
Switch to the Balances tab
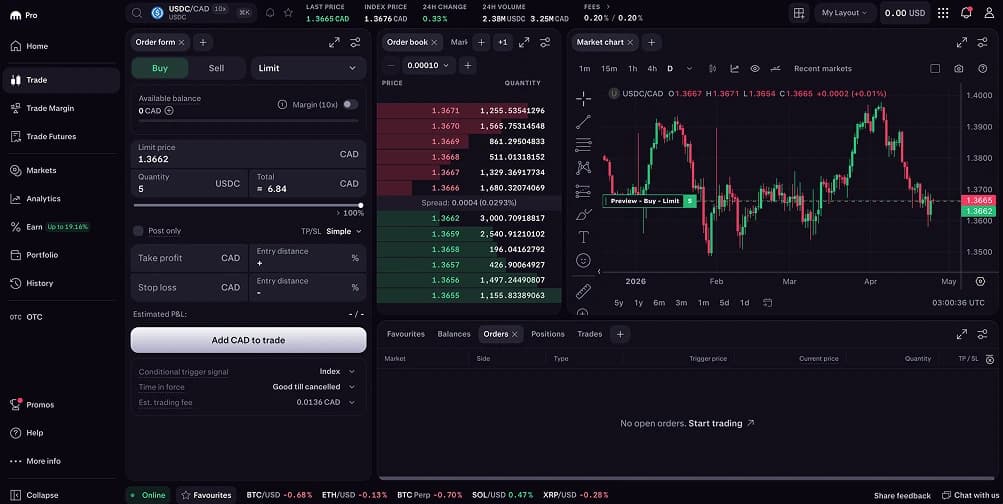pyautogui.click(x=454, y=334)
